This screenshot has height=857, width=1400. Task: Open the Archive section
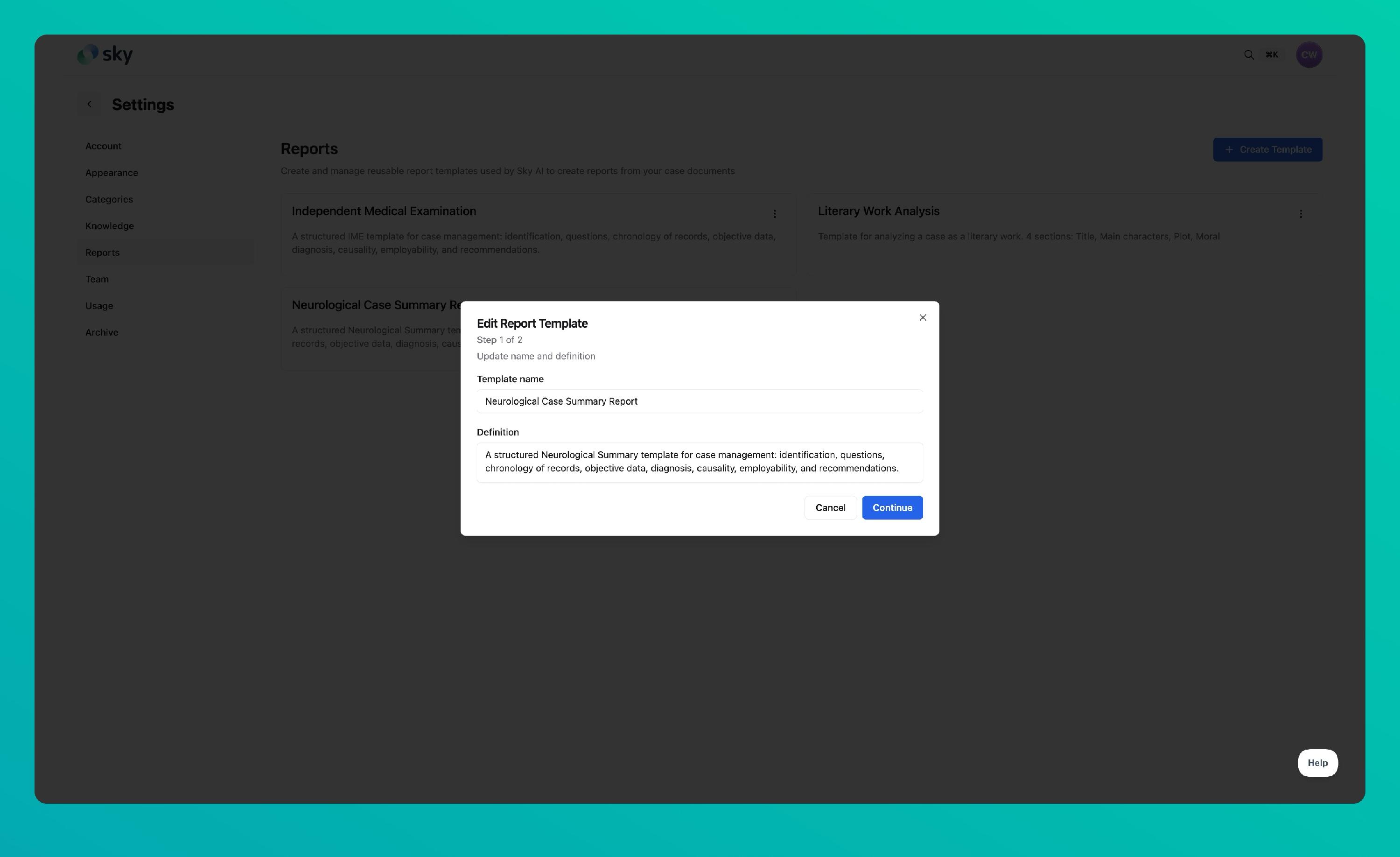pos(102,332)
